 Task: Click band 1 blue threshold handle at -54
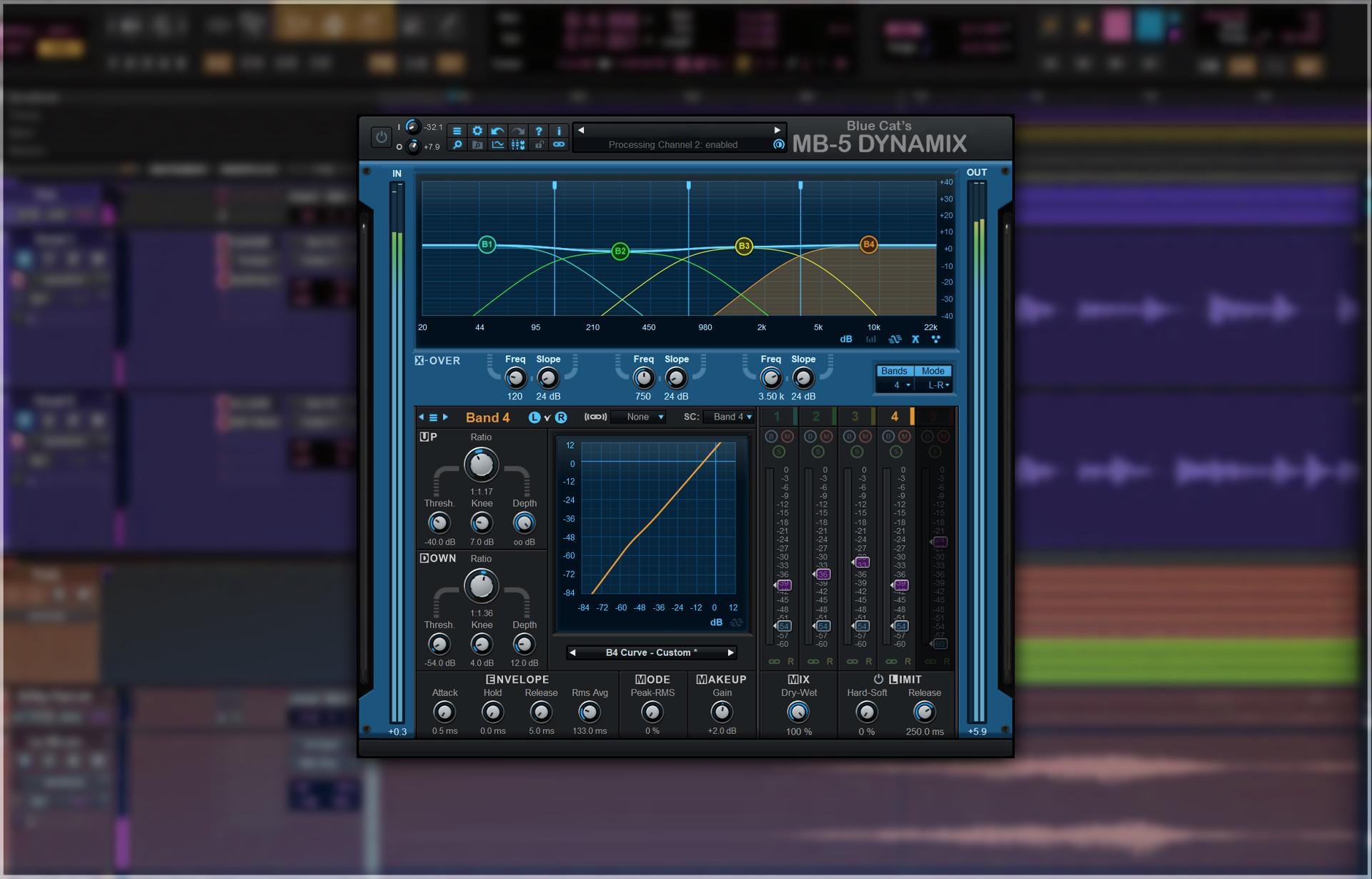pos(782,626)
